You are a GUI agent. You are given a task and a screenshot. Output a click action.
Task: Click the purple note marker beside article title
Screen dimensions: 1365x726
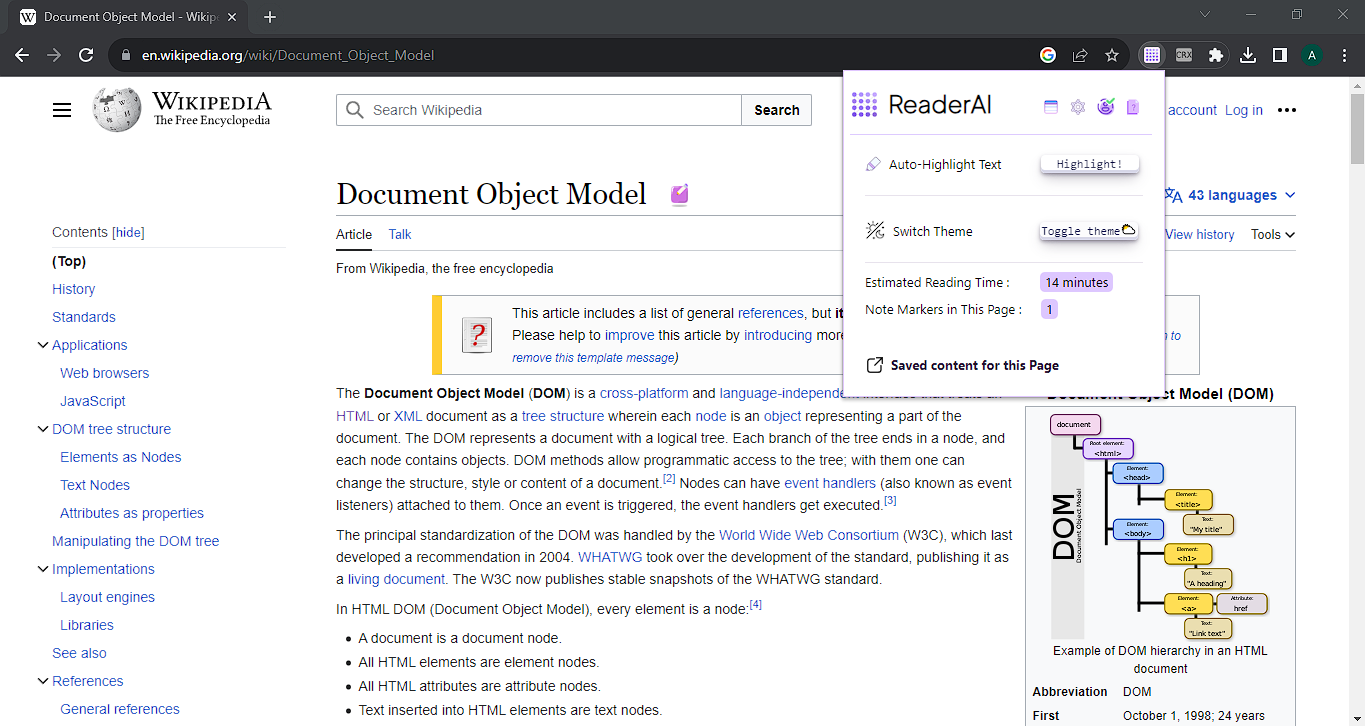680,194
